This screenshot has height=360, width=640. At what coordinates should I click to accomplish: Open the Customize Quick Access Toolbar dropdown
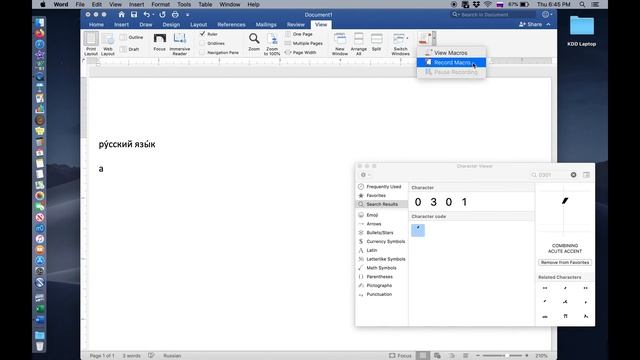click(188, 15)
